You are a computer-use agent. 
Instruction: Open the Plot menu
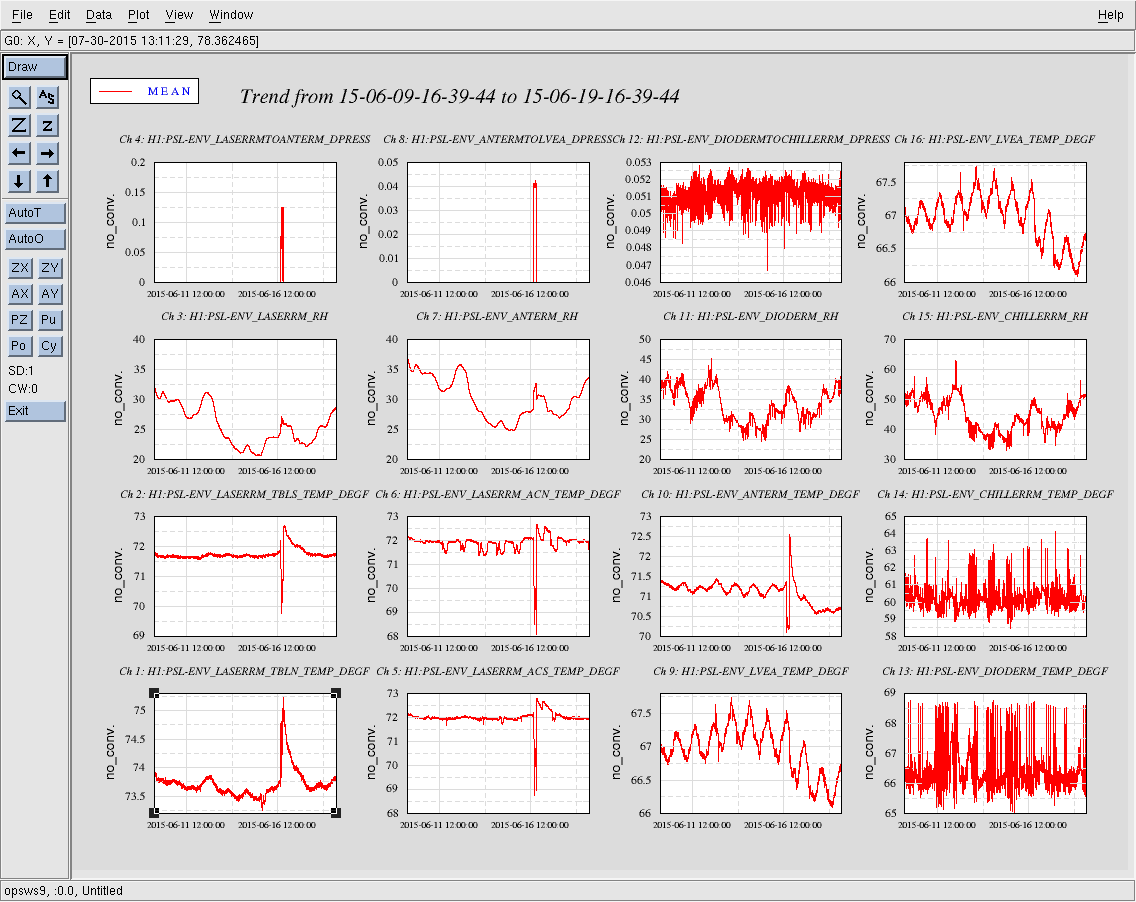click(138, 15)
